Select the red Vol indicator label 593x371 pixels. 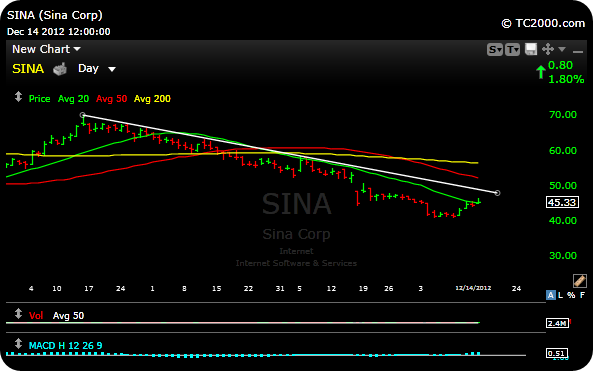pyautogui.click(x=36, y=315)
